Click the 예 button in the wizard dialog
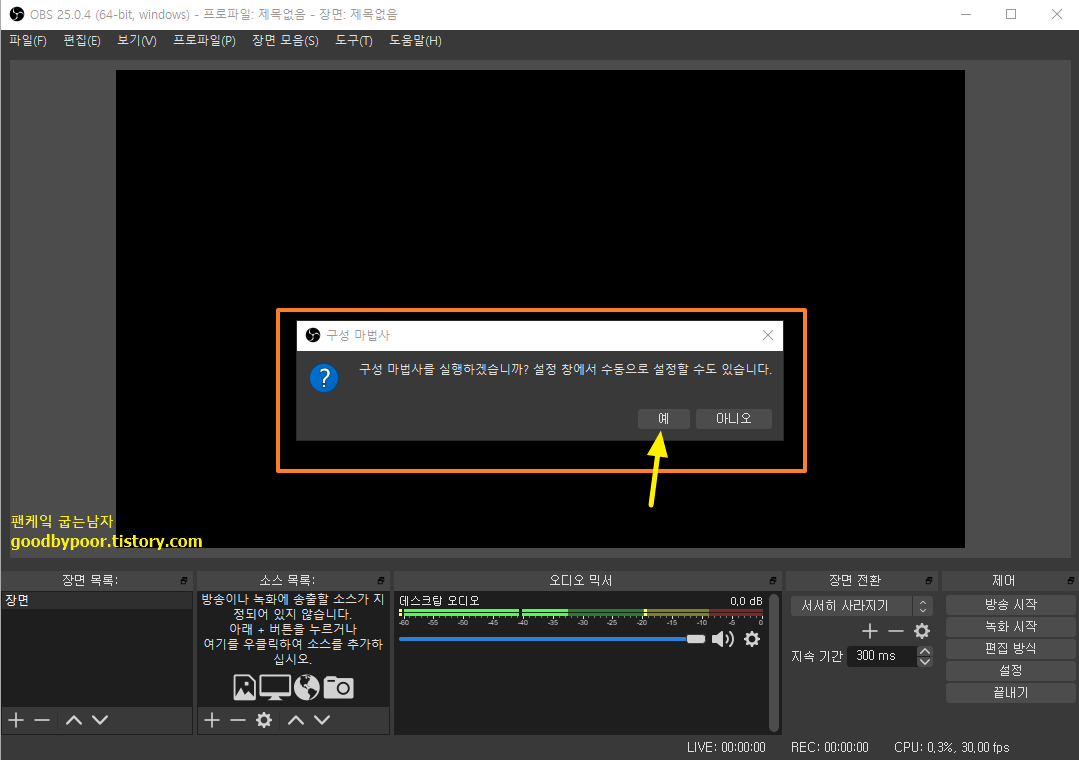Viewport: 1079px width, 760px height. [x=663, y=419]
